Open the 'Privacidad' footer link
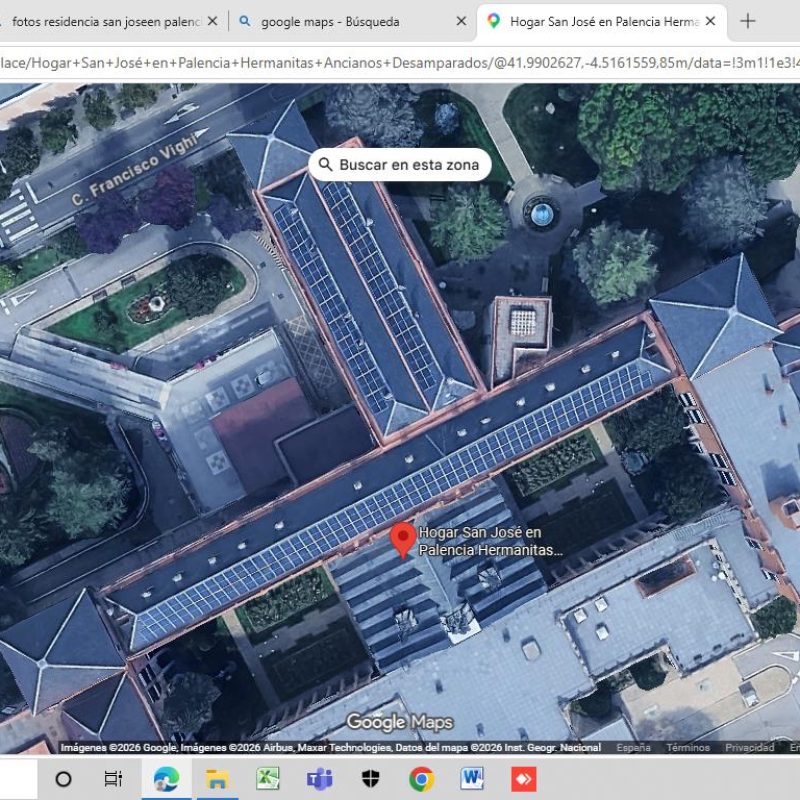 749,747
